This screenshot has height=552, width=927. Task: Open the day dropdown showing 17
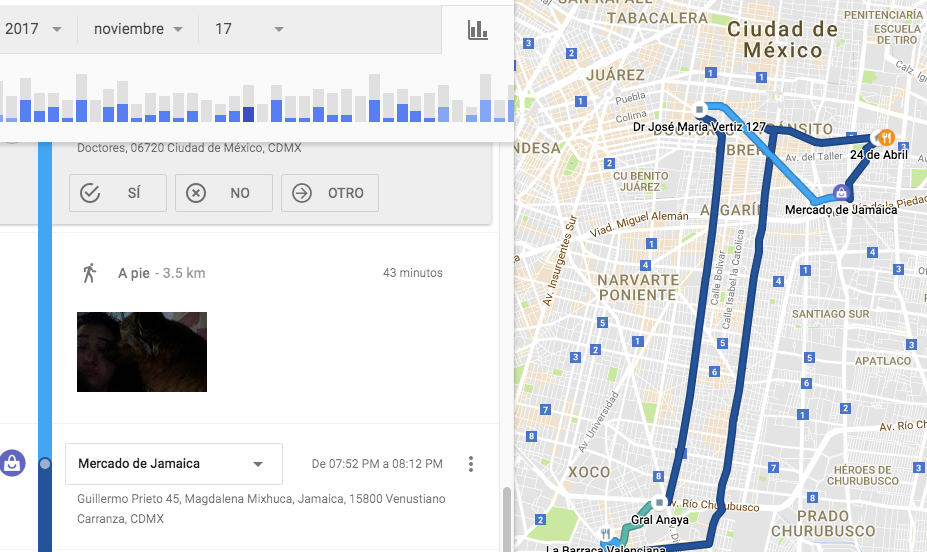click(x=248, y=29)
